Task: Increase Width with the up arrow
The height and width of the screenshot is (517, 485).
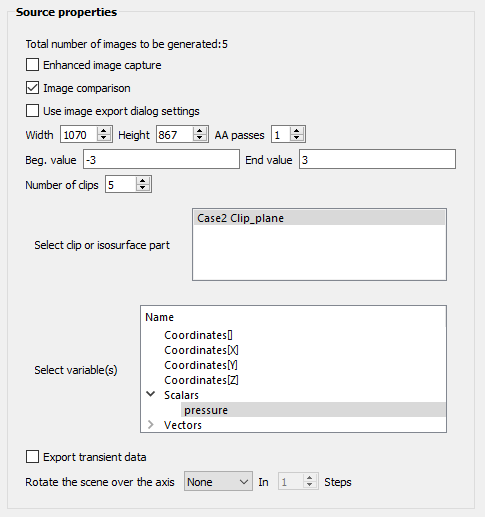Action: (104, 131)
